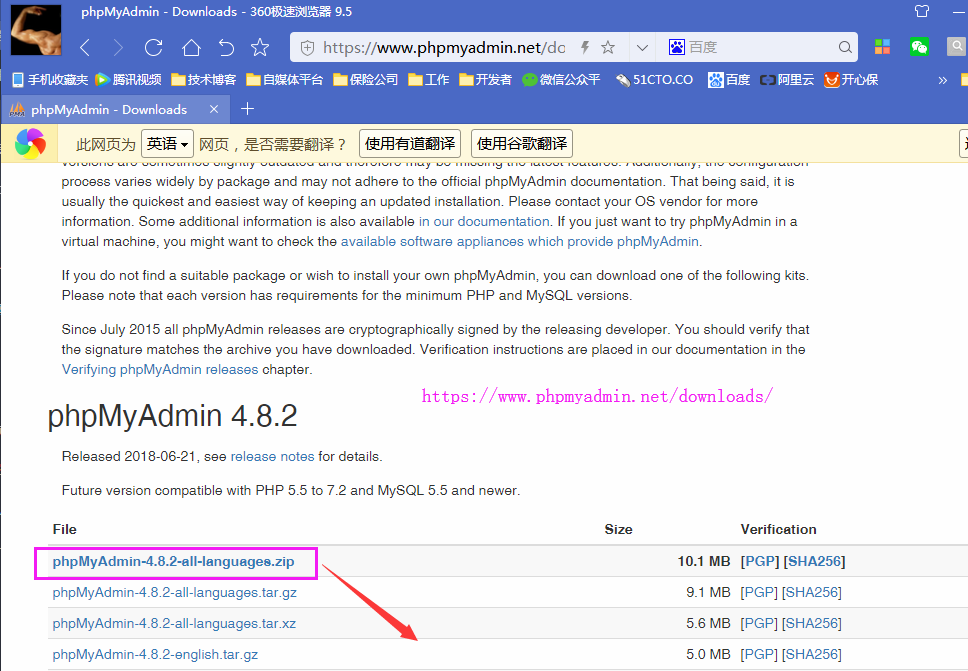Click the magnifier icon in the search box
Screen dimensions: 968x671
click(845, 48)
